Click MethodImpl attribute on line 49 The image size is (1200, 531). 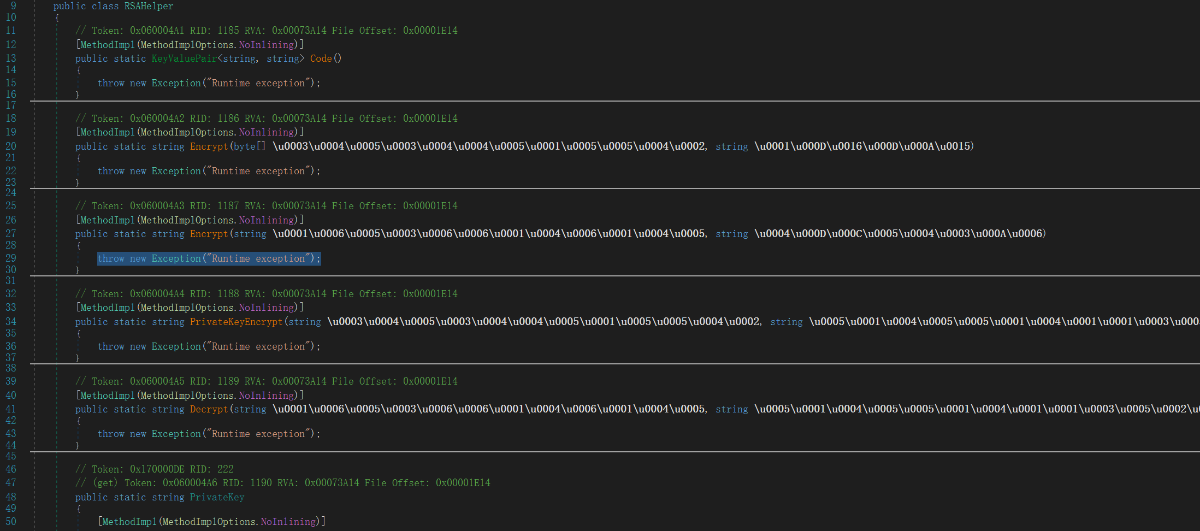click(x=130, y=521)
